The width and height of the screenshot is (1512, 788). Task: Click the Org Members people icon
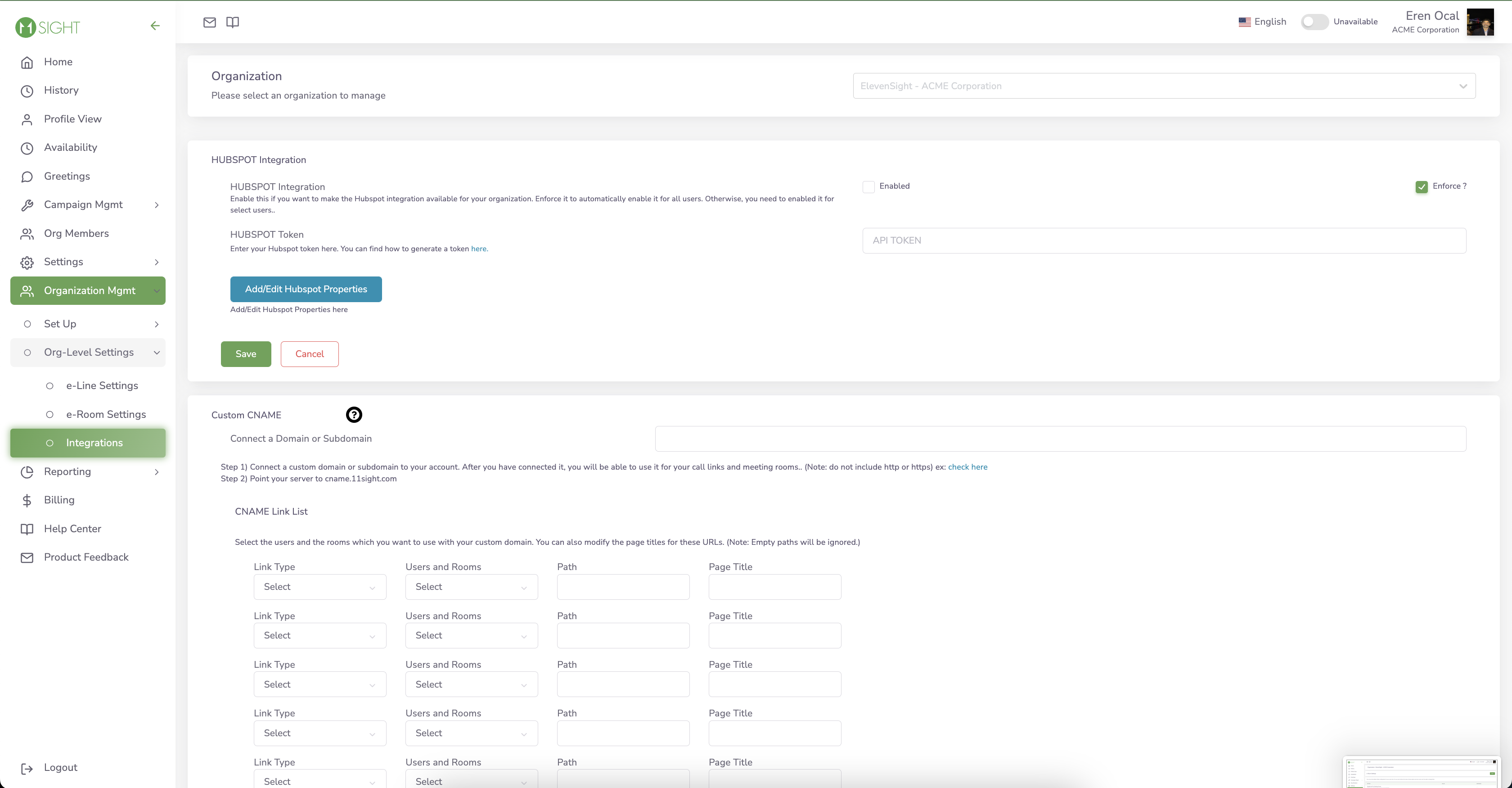(x=27, y=234)
